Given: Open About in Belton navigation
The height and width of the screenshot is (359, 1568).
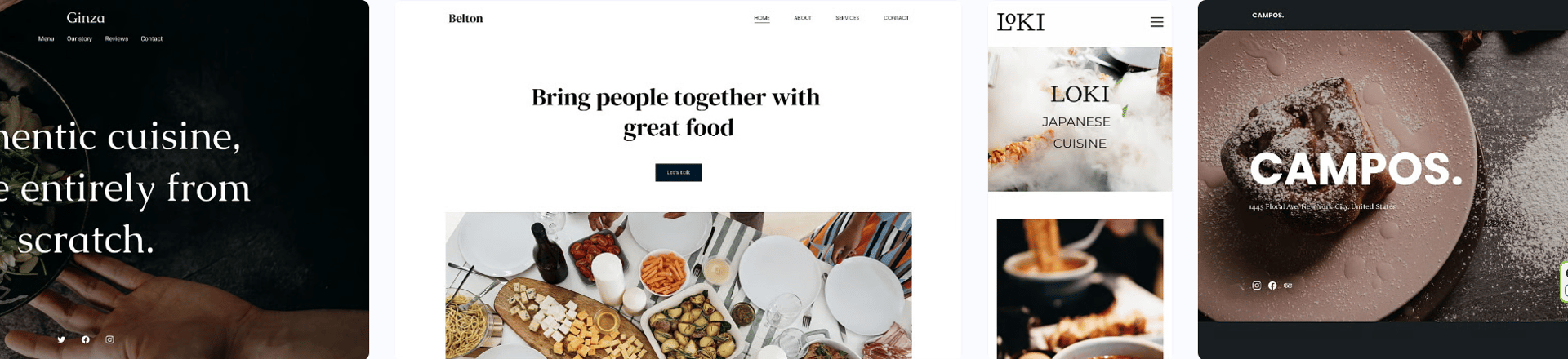Looking at the screenshot, I should pyautogui.click(x=803, y=18).
